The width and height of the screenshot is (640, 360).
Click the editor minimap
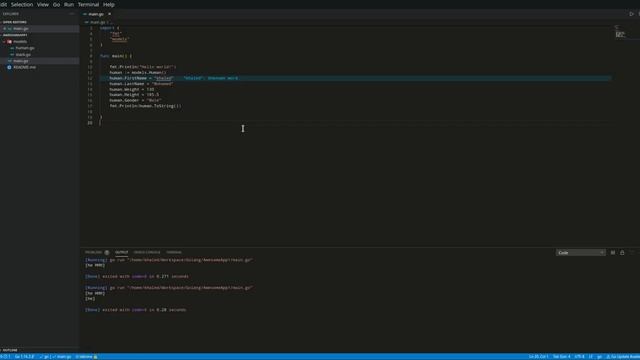click(x=620, y=33)
